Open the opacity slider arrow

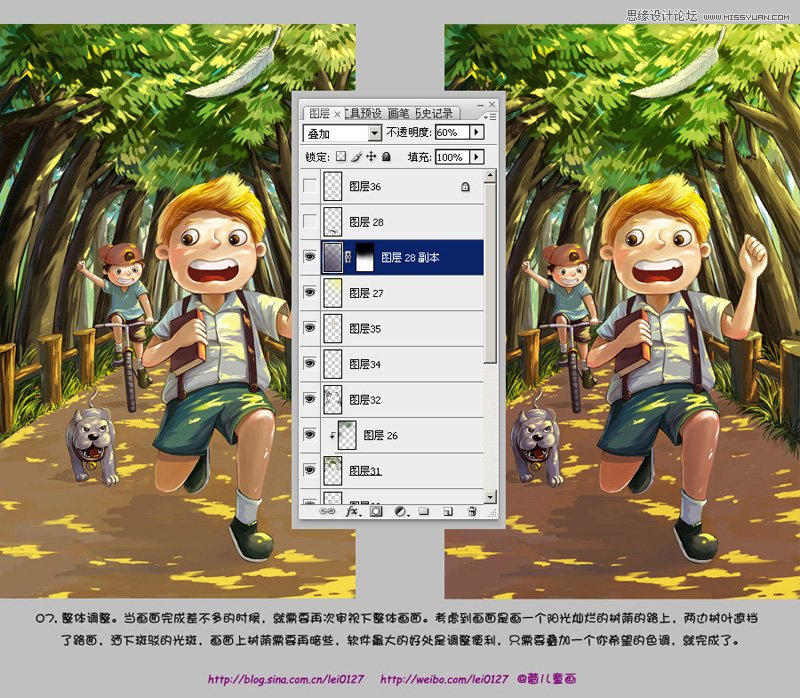(474, 132)
